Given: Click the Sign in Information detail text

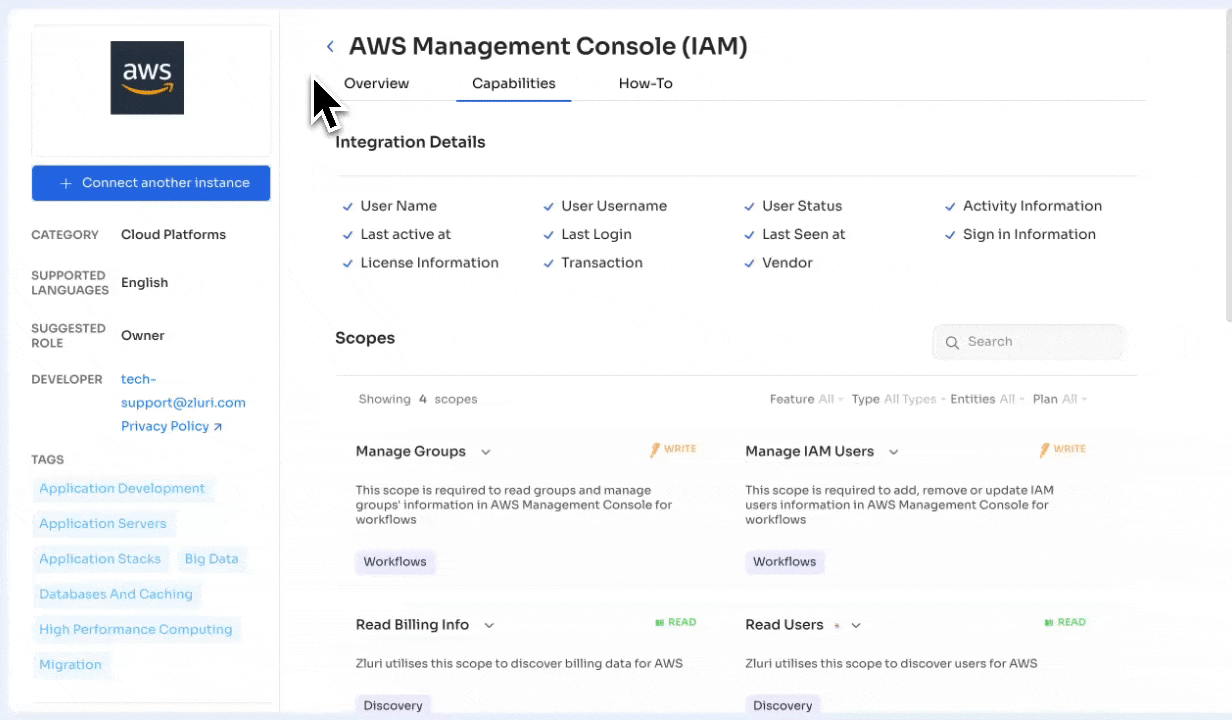Looking at the screenshot, I should pos(1029,235).
